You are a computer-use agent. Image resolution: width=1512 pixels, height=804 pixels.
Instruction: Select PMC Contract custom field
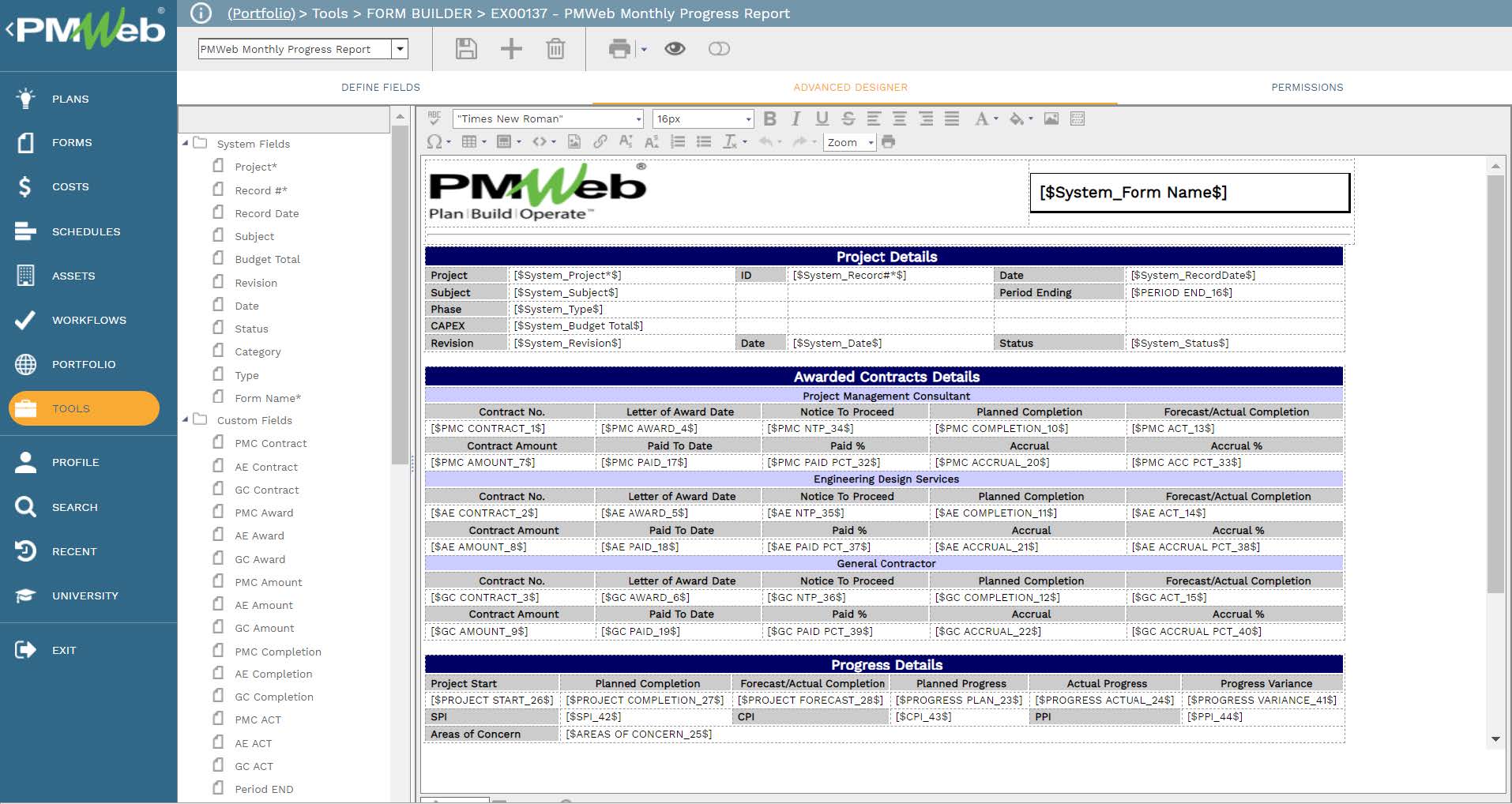click(x=270, y=443)
